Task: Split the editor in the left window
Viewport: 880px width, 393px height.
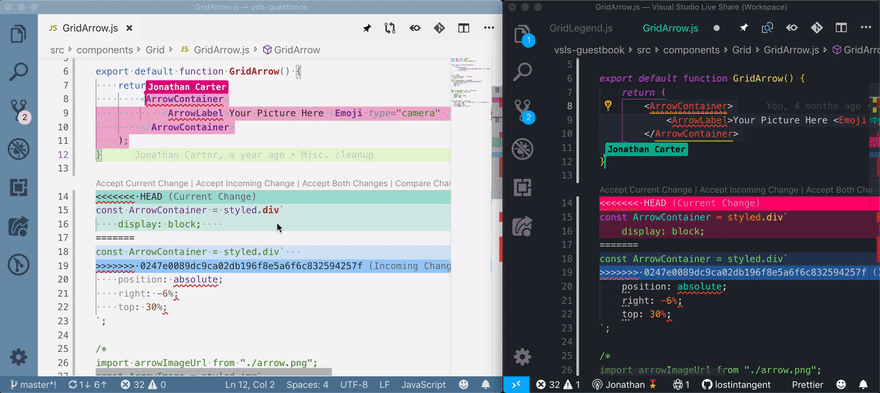Action: tap(464, 28)
